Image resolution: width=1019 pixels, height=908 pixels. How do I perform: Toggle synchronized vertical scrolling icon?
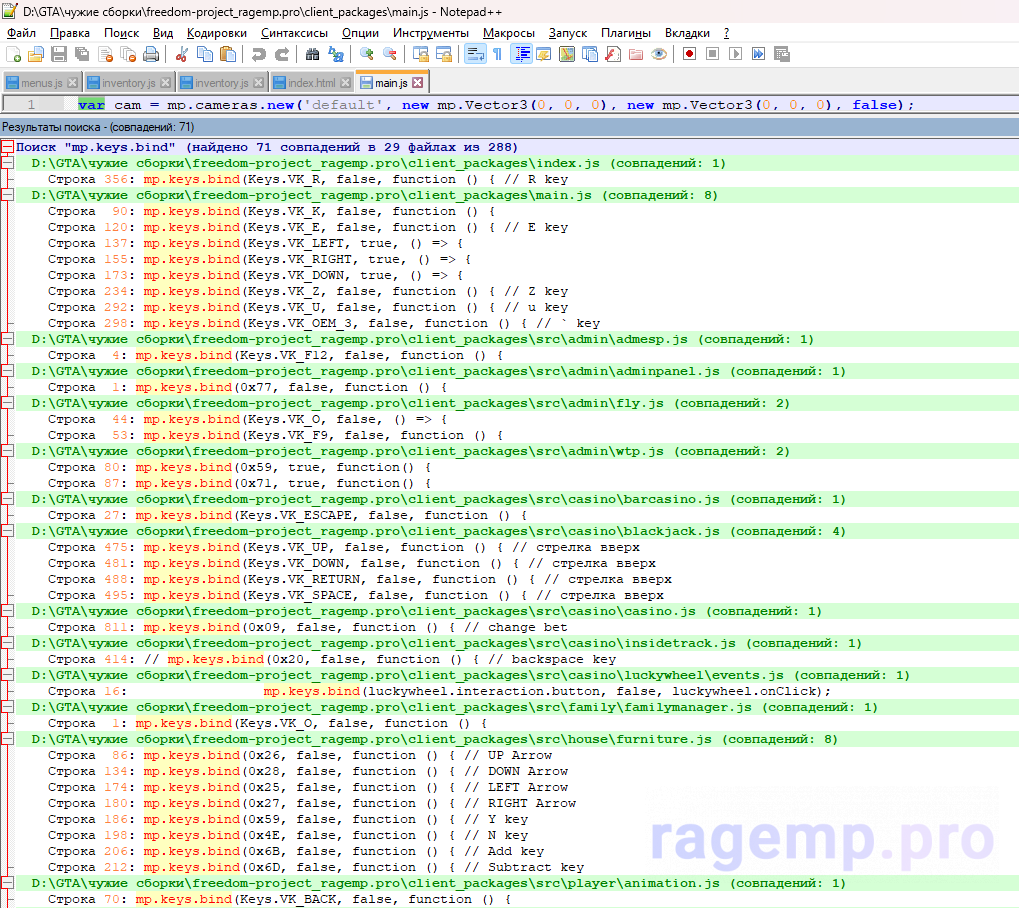[x=420, y=55]
